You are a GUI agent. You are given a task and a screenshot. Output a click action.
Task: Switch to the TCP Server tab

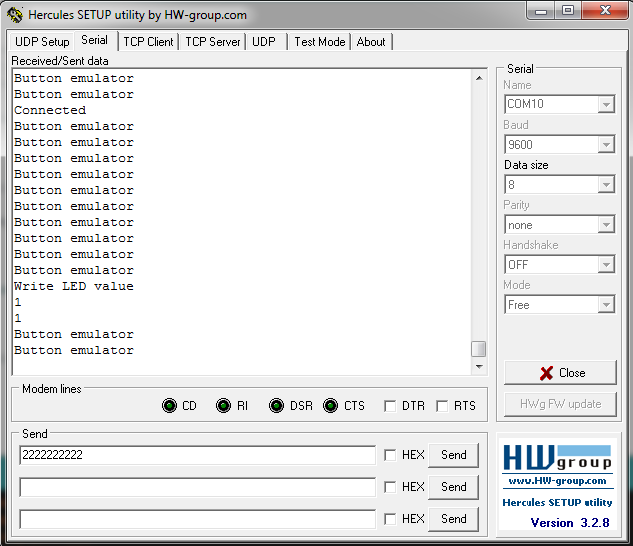213,42
